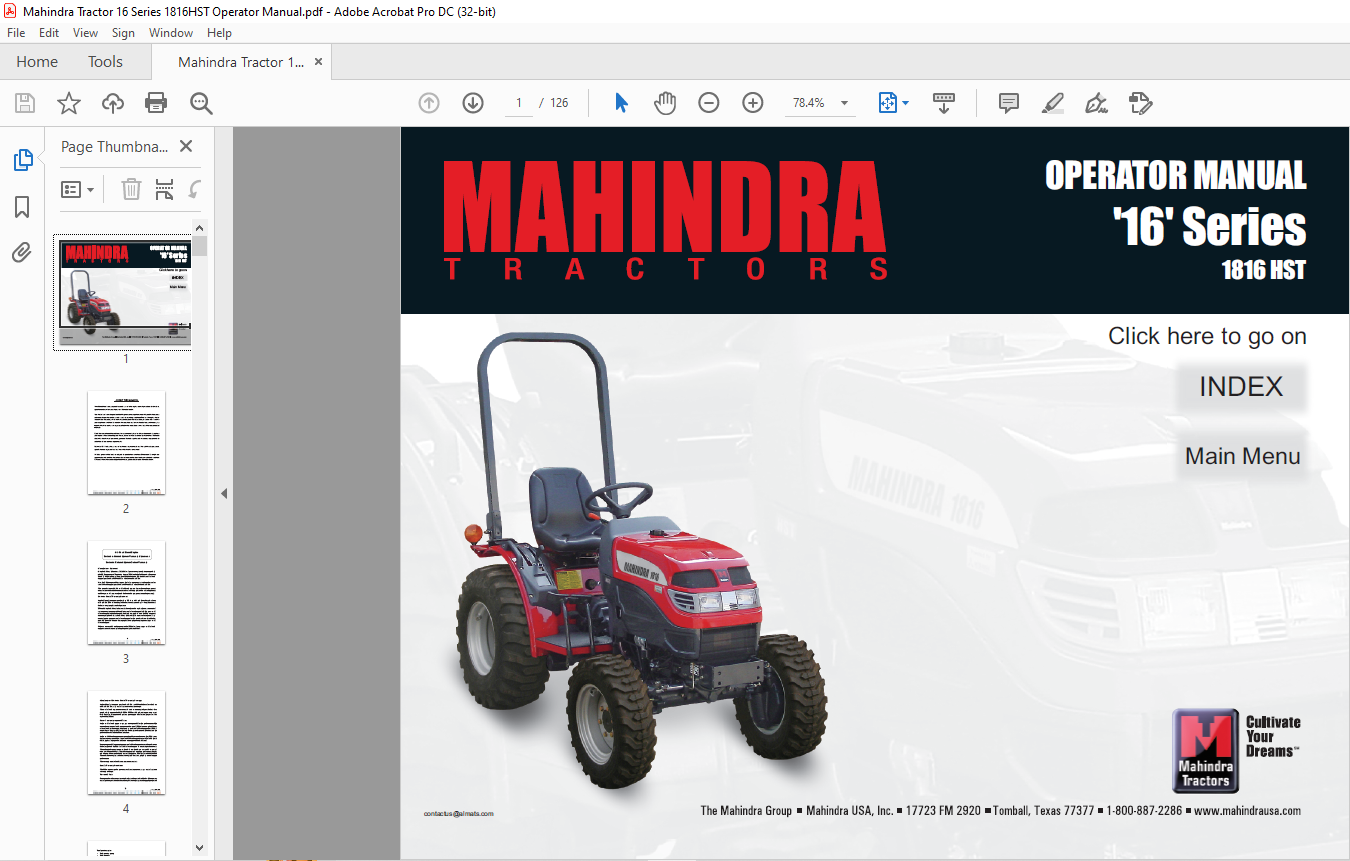Select page 3 thumbnail
This screenshot has width=1350, height=861.
[126, 593]
